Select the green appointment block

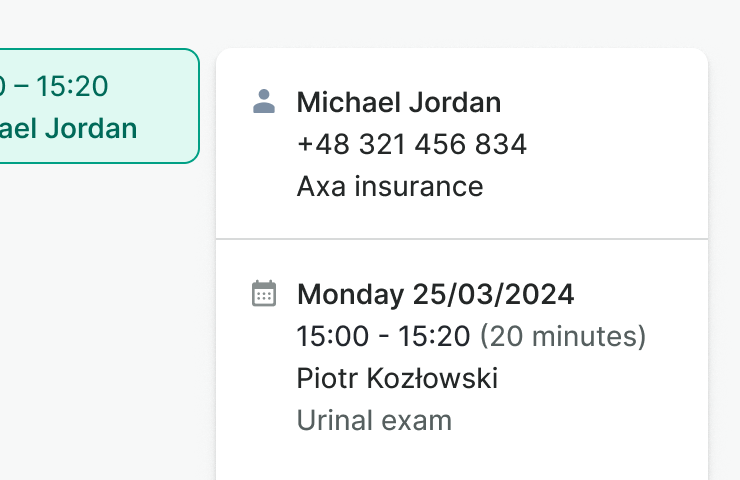click(x=98, y=106)
